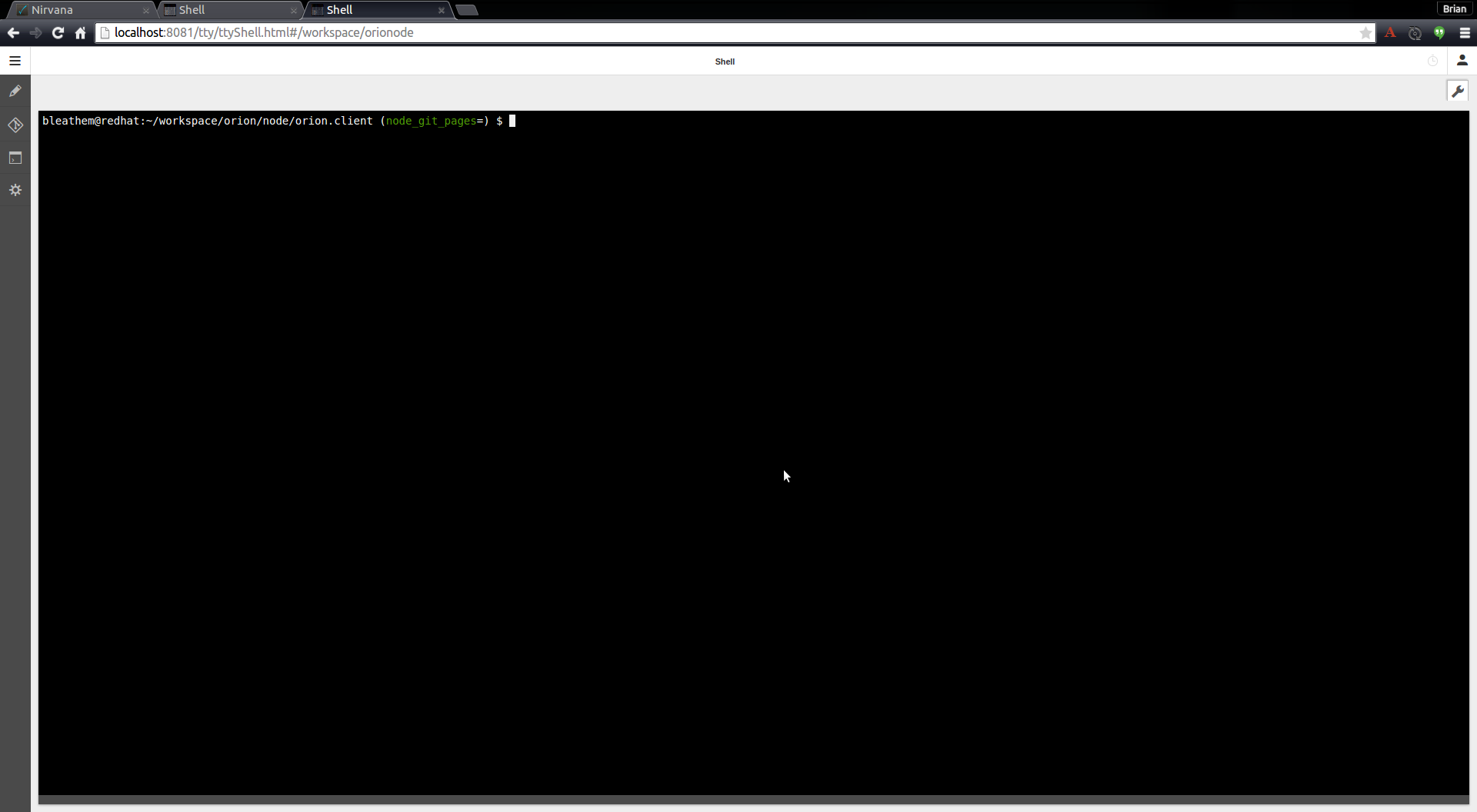Open the Editor page via pencil icon
Viewport: 1477px width, 812px height.
pos(15,91)
